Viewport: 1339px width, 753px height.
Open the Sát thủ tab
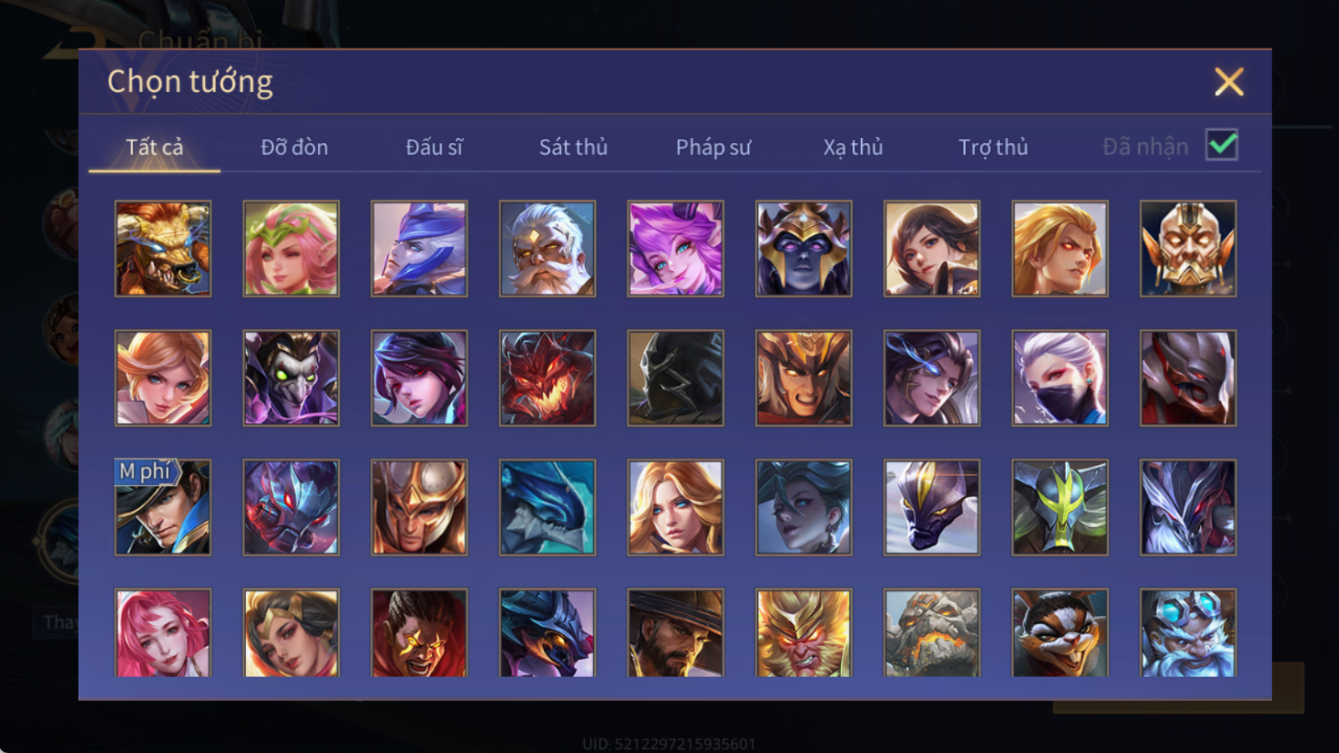573,147
